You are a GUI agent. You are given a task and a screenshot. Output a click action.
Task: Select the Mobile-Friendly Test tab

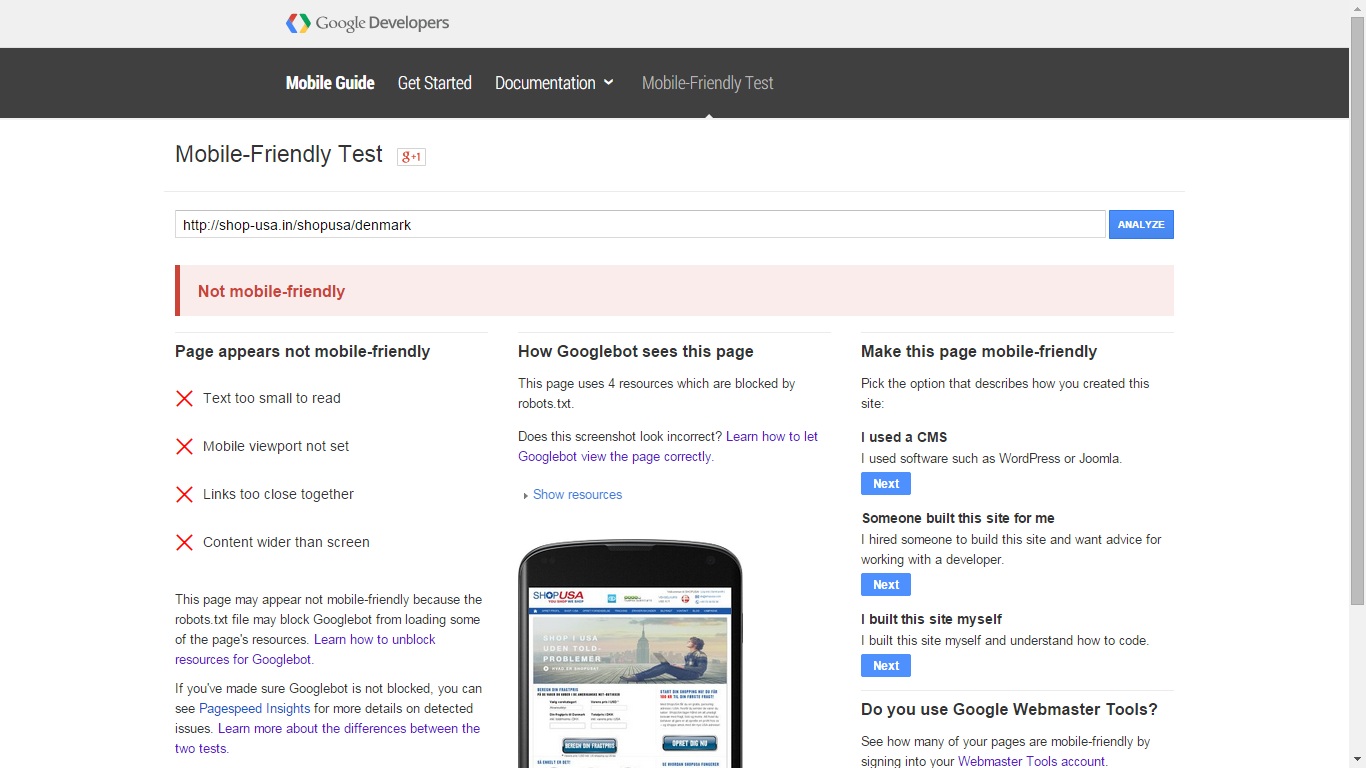(708, 83)
